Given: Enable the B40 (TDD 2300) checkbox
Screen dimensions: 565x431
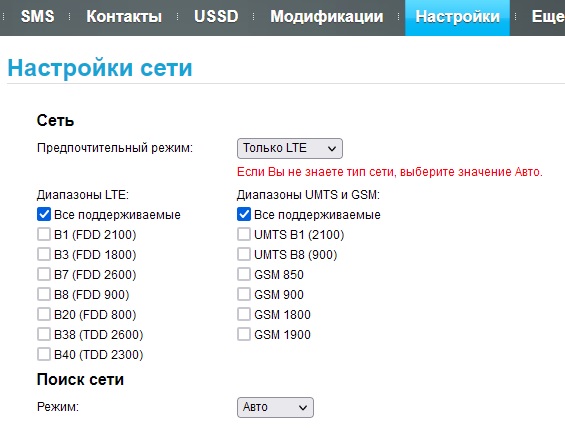Looking at the screenshot, I should (x=44, y=354).
